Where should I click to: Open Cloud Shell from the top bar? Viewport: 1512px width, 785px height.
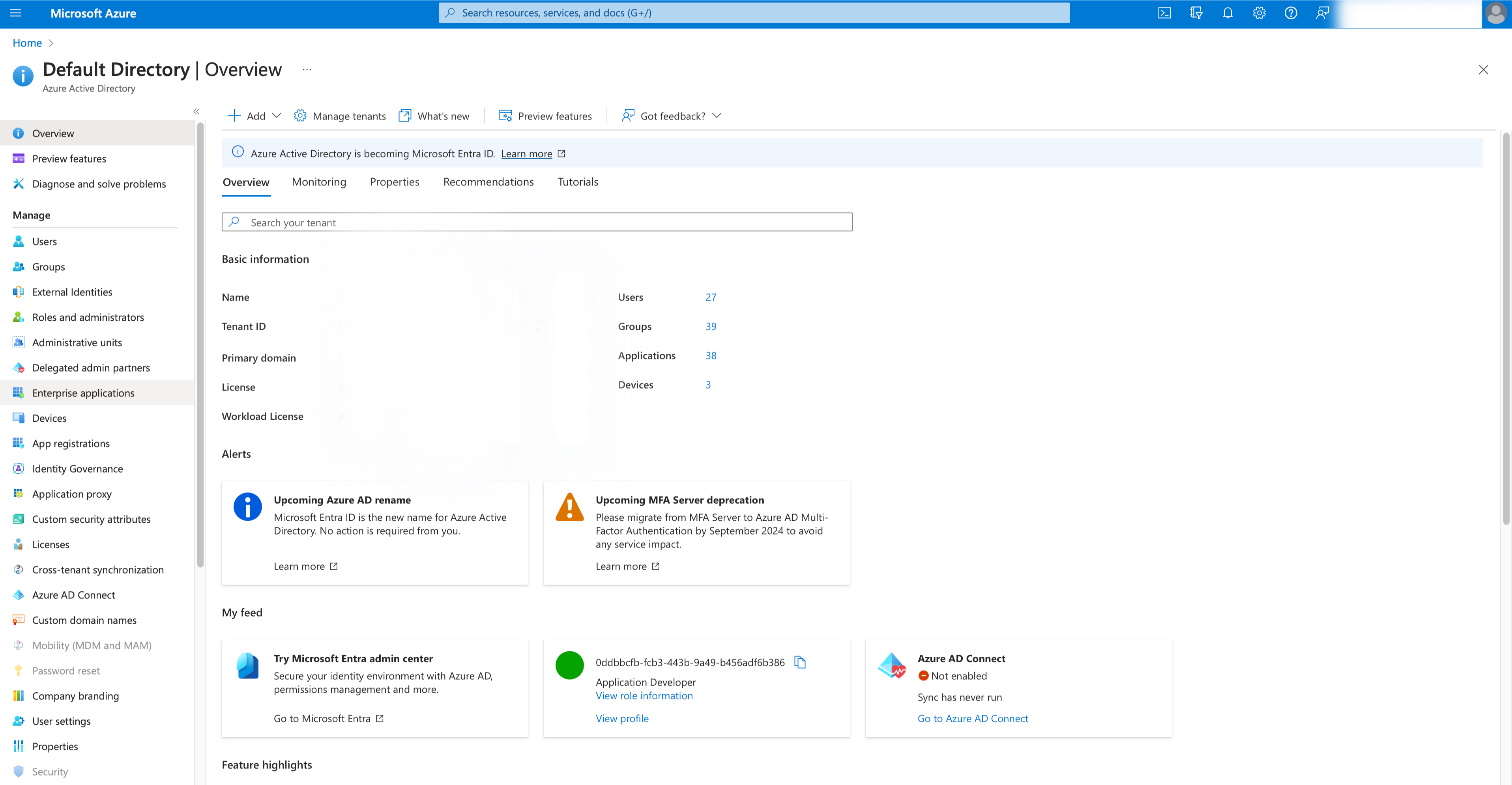(x=1164, y=13)
